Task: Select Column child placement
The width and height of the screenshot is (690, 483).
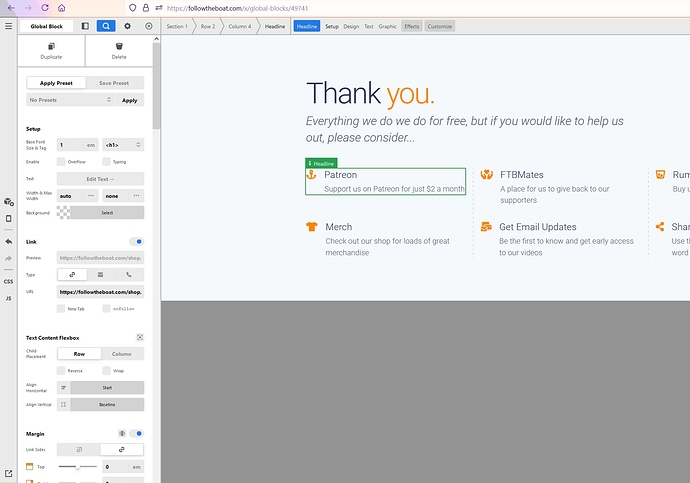Action: click(121, 354)
